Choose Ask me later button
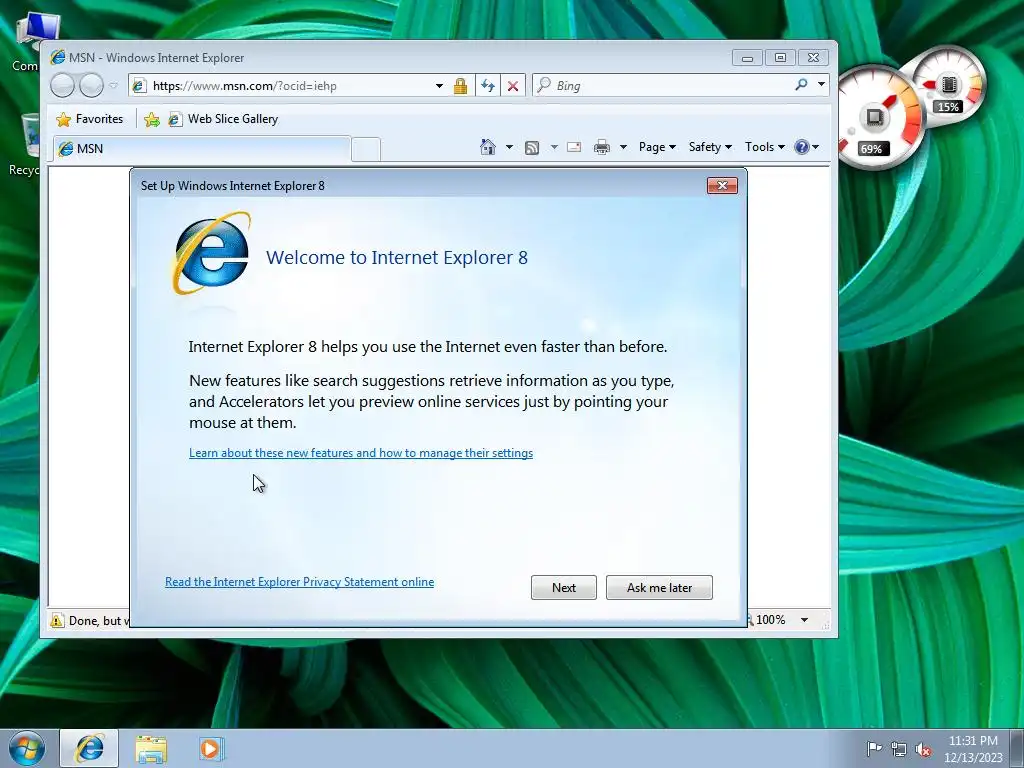Image resolution: width=1024 pixels, height=768 pixels. pos(659,587)
